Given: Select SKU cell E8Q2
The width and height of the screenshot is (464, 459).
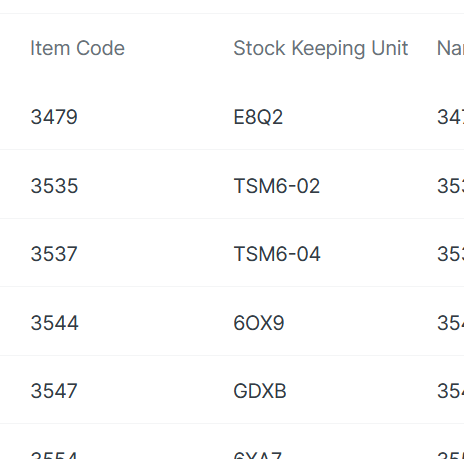Looking at the screenshot, I should tap(258, 117).
